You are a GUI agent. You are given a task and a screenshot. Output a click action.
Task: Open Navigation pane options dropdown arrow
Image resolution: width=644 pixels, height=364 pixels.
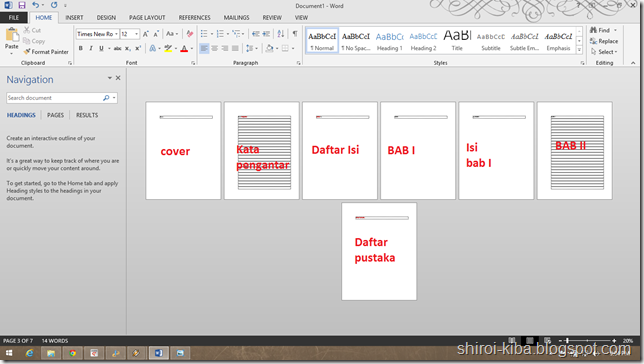coord(110,78)
